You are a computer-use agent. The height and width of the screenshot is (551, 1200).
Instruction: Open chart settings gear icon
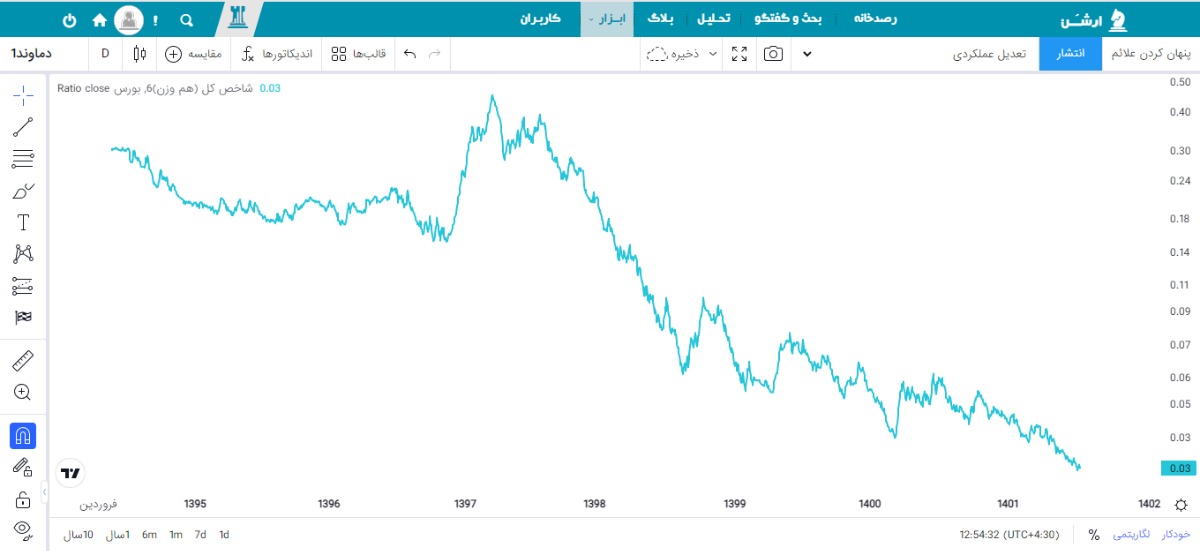pos(1181,504)
